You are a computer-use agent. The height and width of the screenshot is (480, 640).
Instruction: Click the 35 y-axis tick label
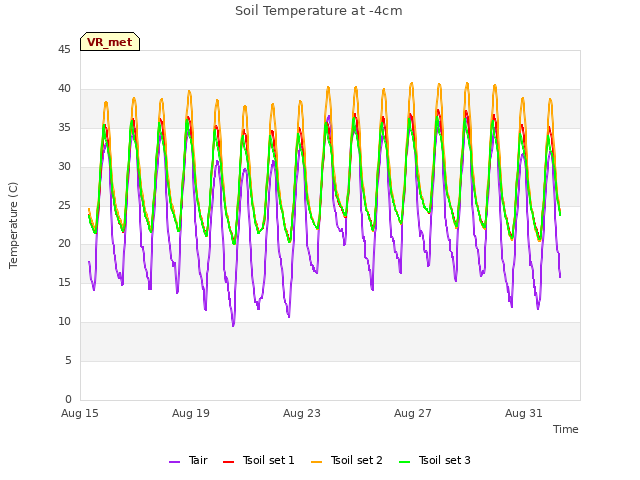(64, 128)
